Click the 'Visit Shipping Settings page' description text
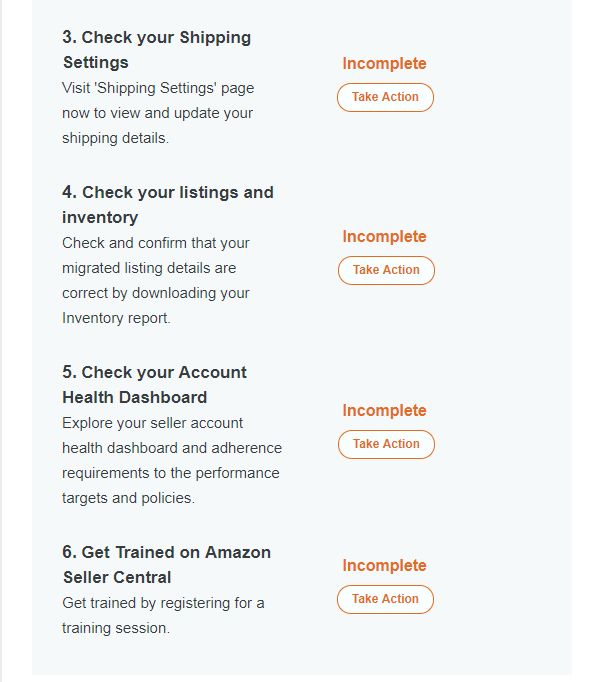Screen dimensions: 596x682 (158, 113)
